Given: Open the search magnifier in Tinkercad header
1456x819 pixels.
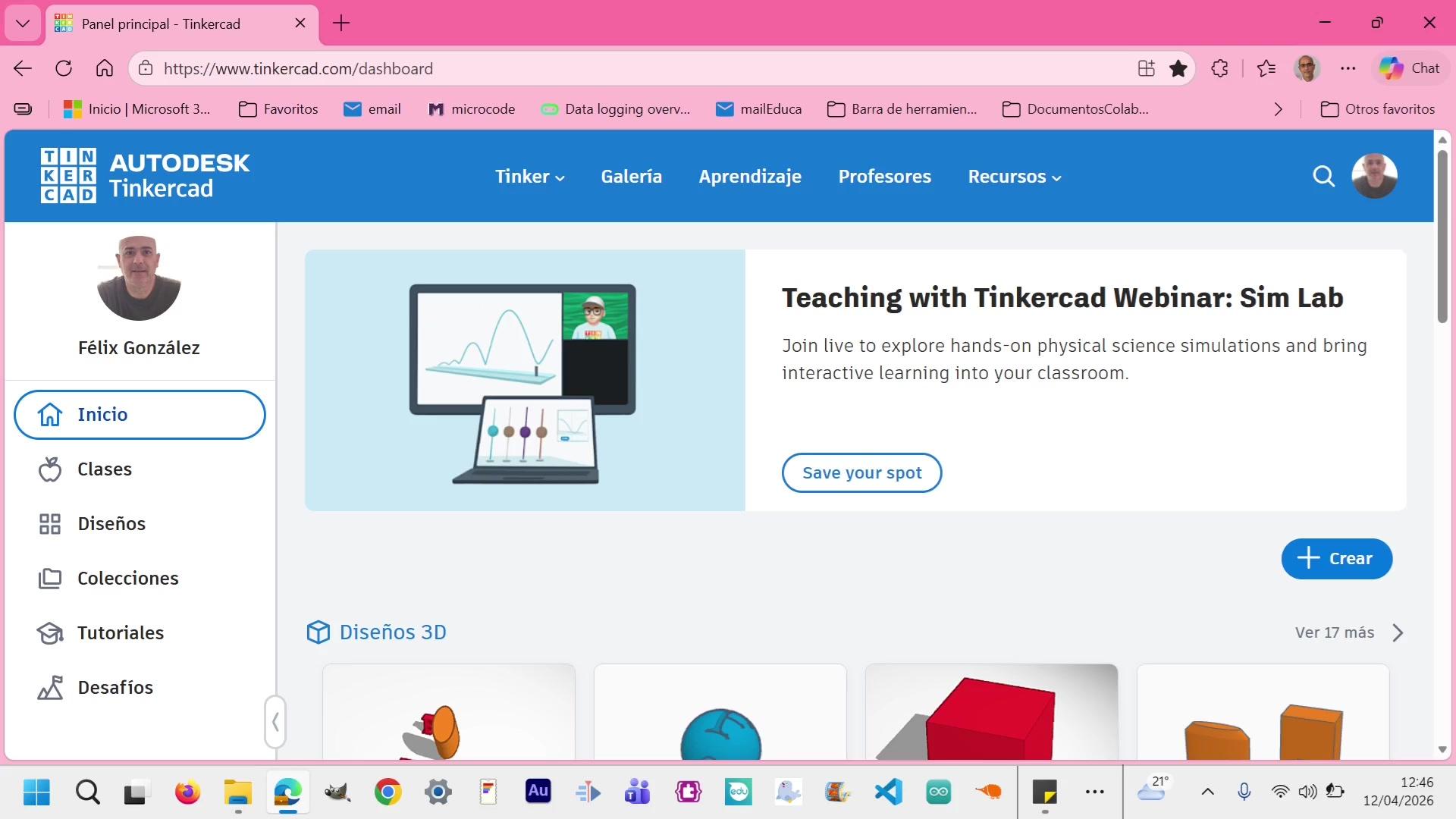Looking at the screenshot, I should 1323,176.
